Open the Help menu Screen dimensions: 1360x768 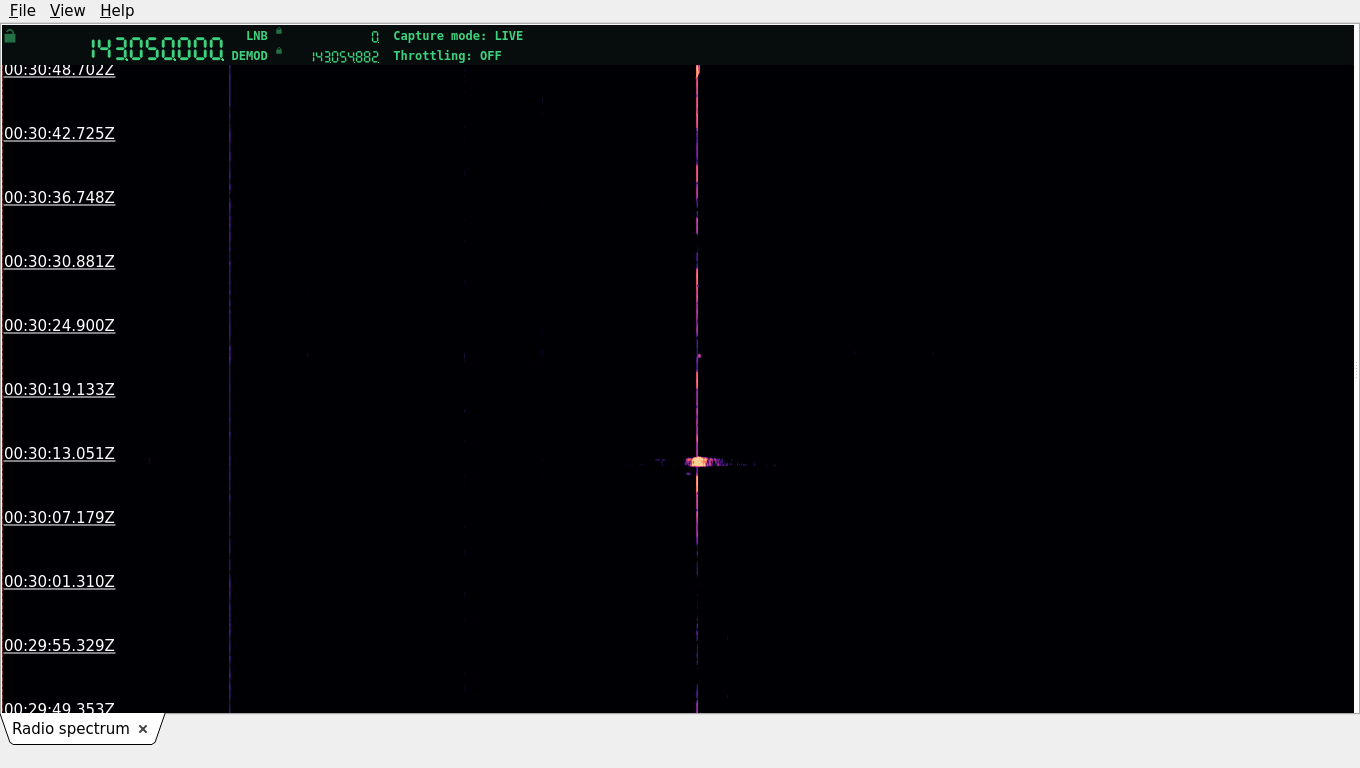click(x=117, y=10)
